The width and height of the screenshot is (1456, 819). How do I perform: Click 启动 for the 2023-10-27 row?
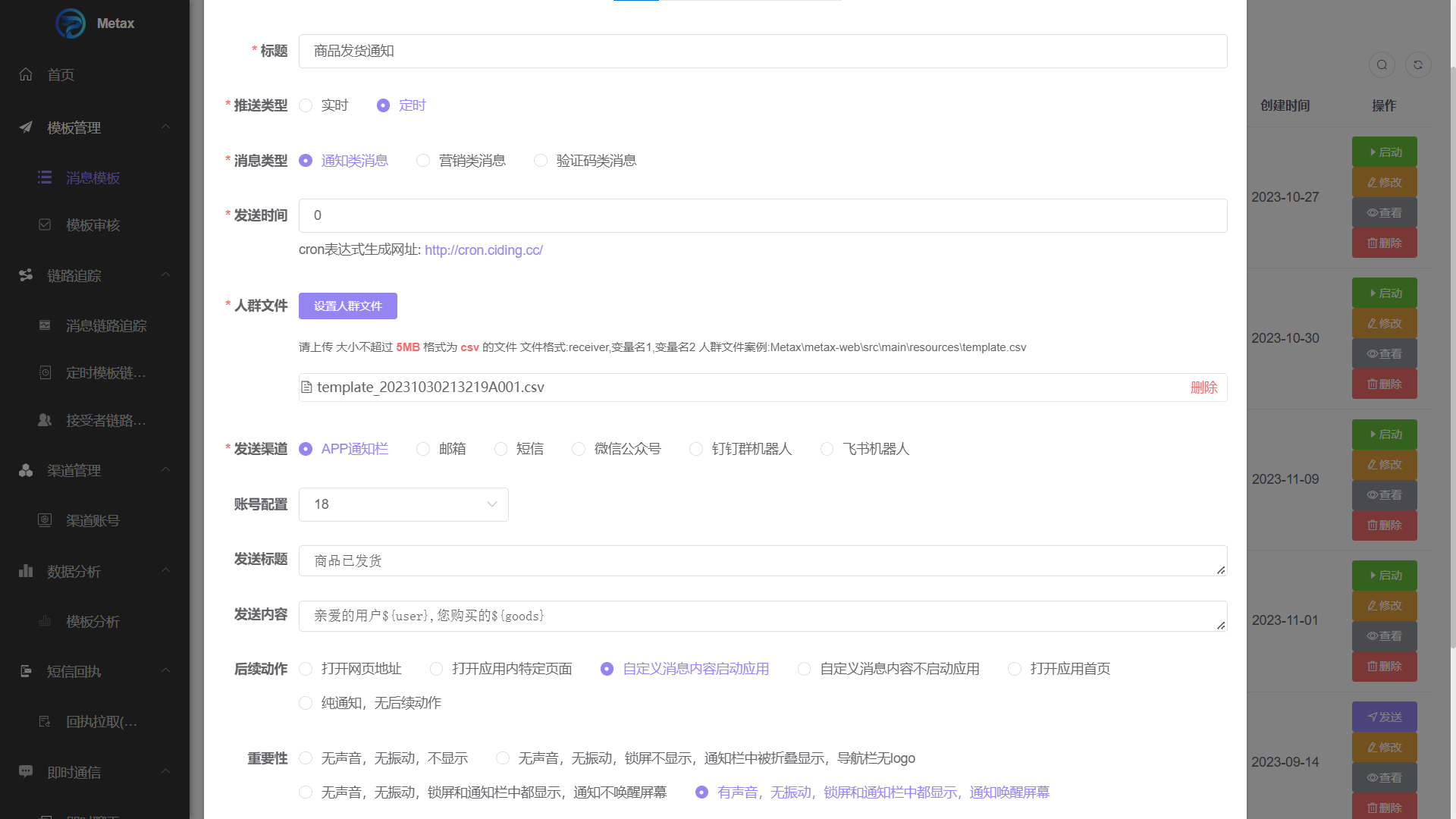[1385, 152]
